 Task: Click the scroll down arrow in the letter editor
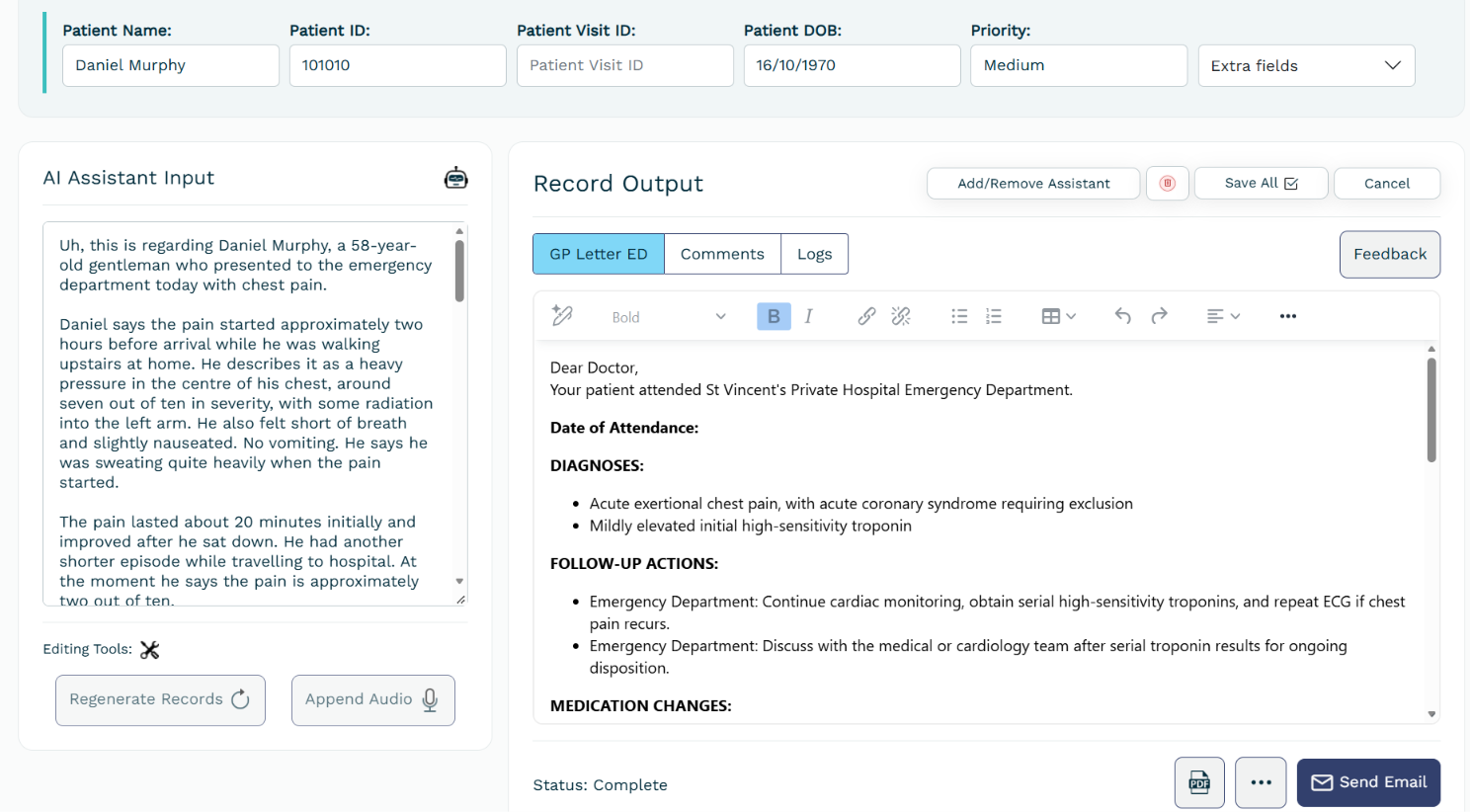click(x=1431, y=714)
